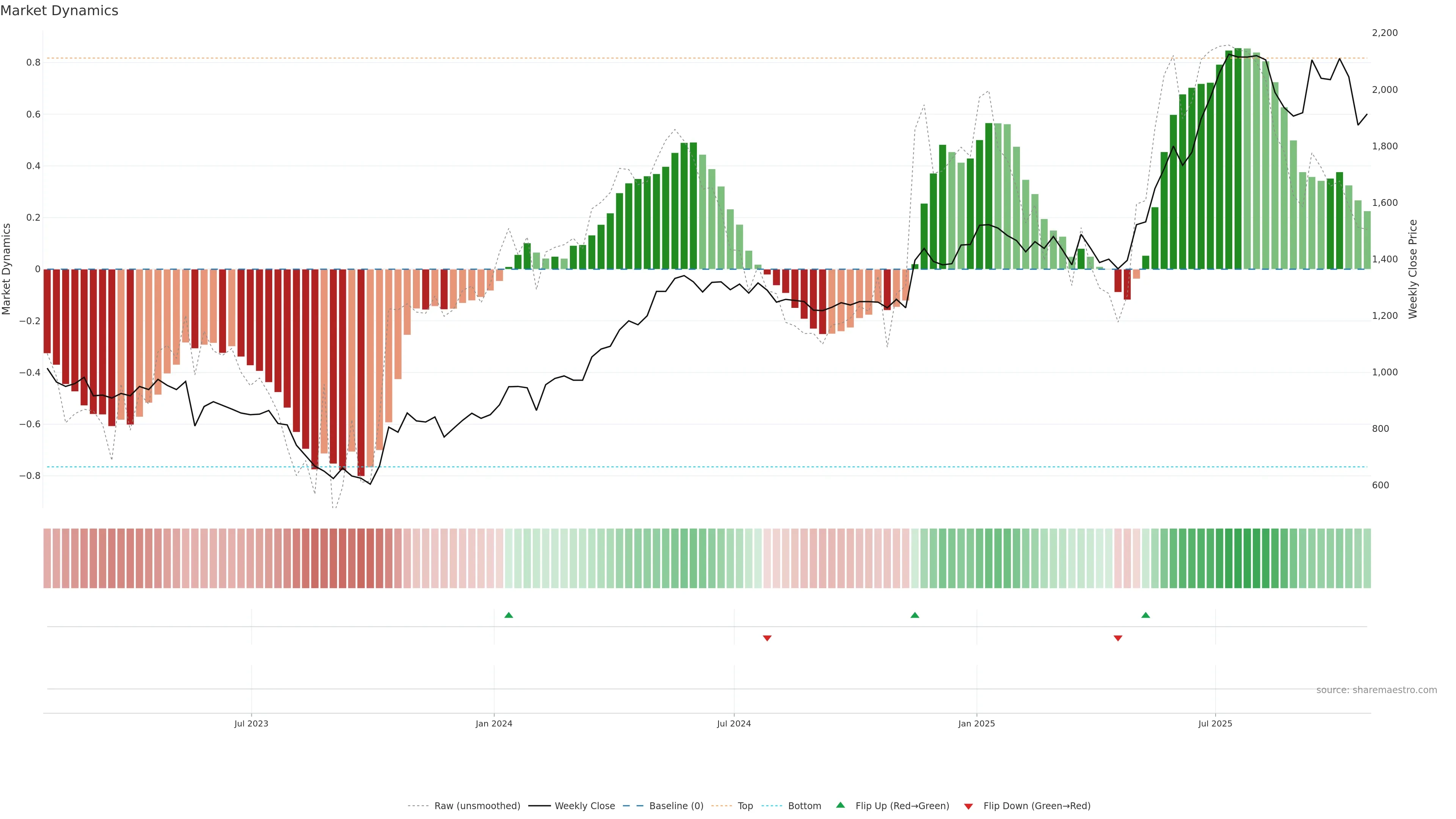Toggle the Bottom threshold legend entry
The height and width of the screenshot is (819, 1456).
[x=804, y=806]
